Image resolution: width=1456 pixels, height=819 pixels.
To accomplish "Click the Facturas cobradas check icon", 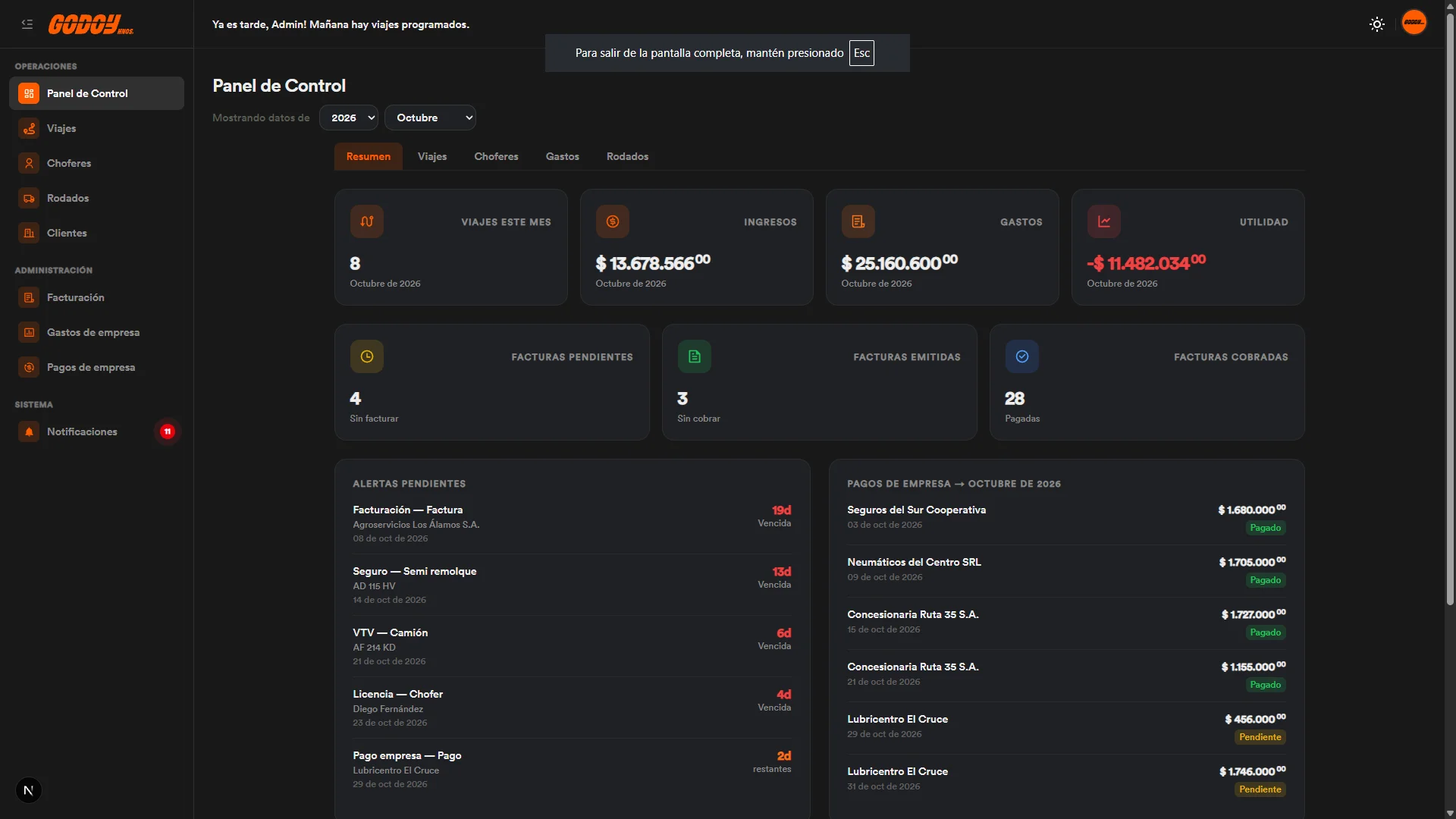I will [x=1022, y=356].
